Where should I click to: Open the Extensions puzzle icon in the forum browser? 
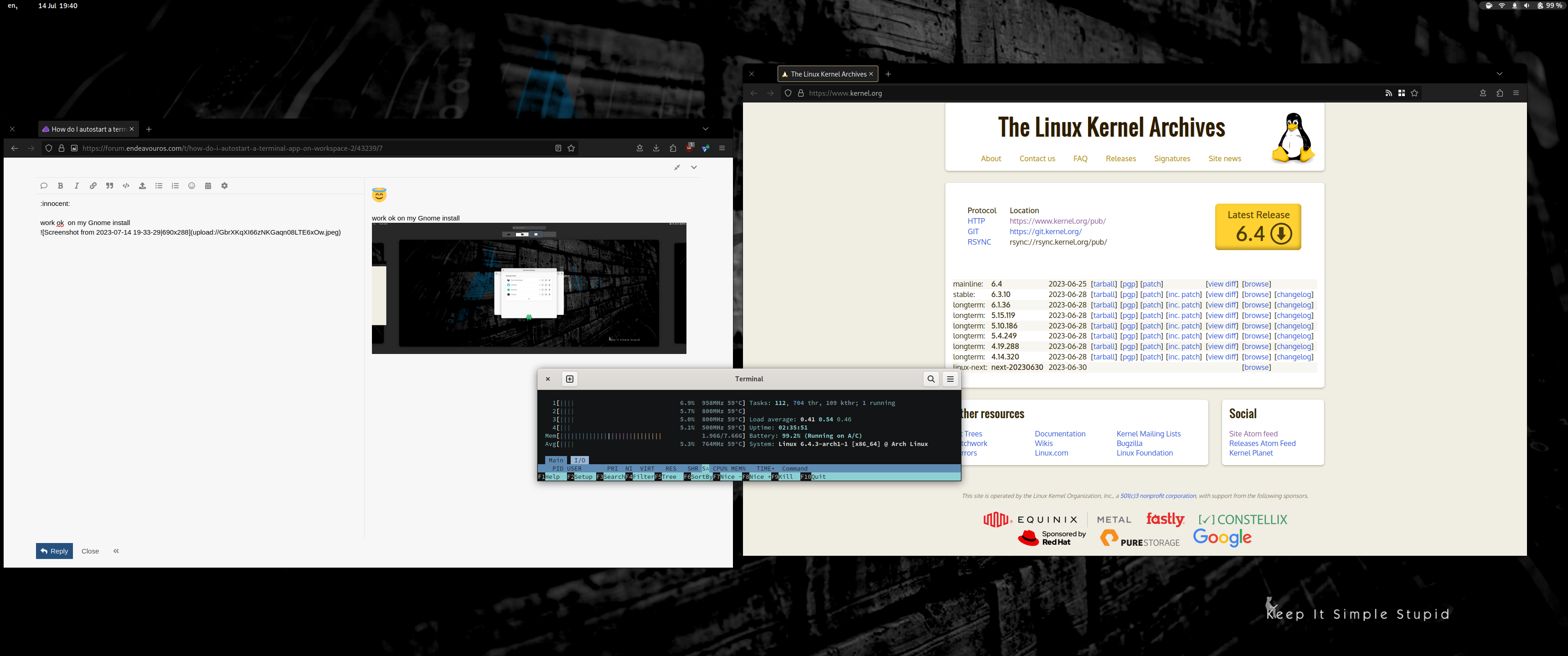point(673,148)
